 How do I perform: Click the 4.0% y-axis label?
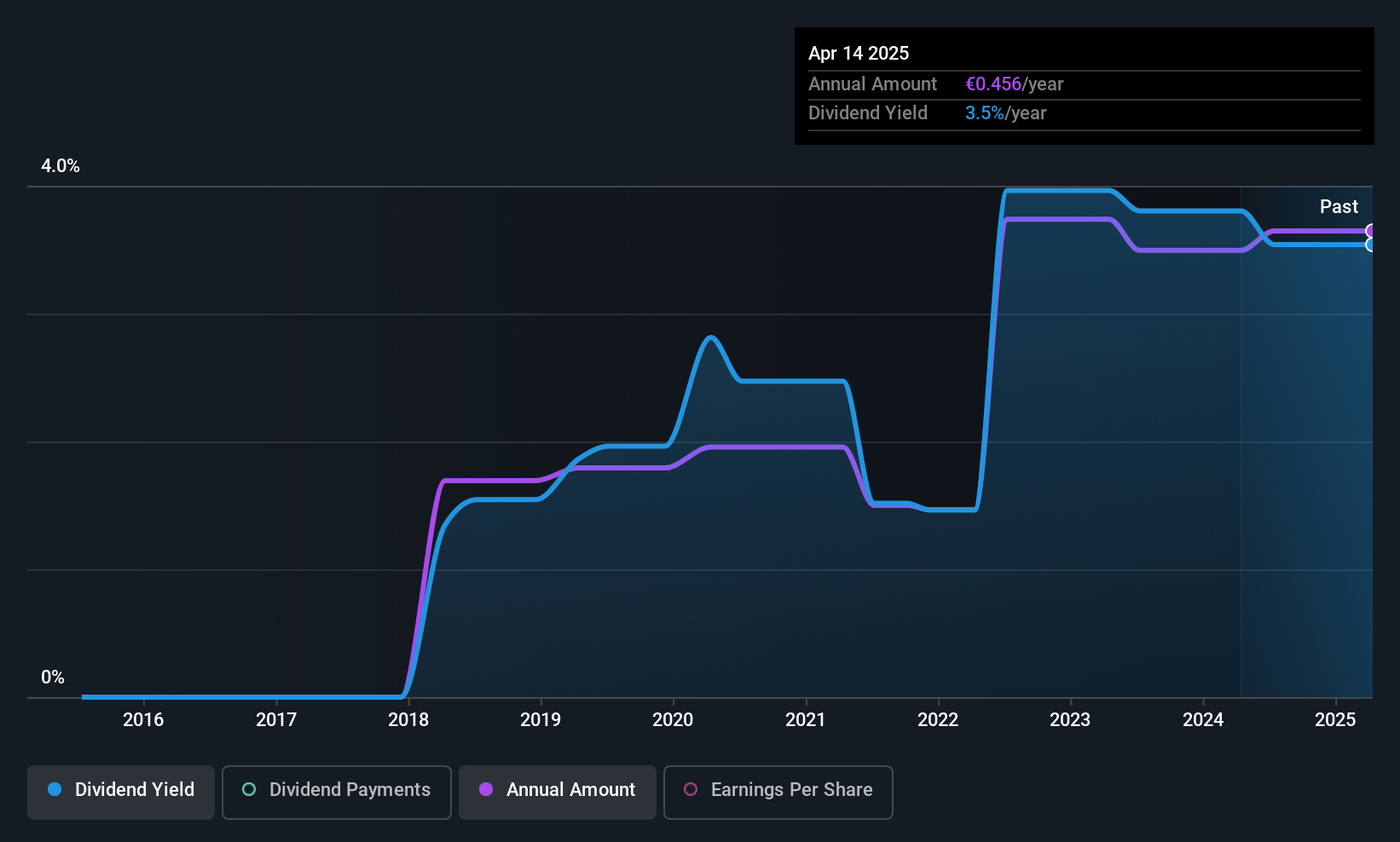(x=61, y=166)
